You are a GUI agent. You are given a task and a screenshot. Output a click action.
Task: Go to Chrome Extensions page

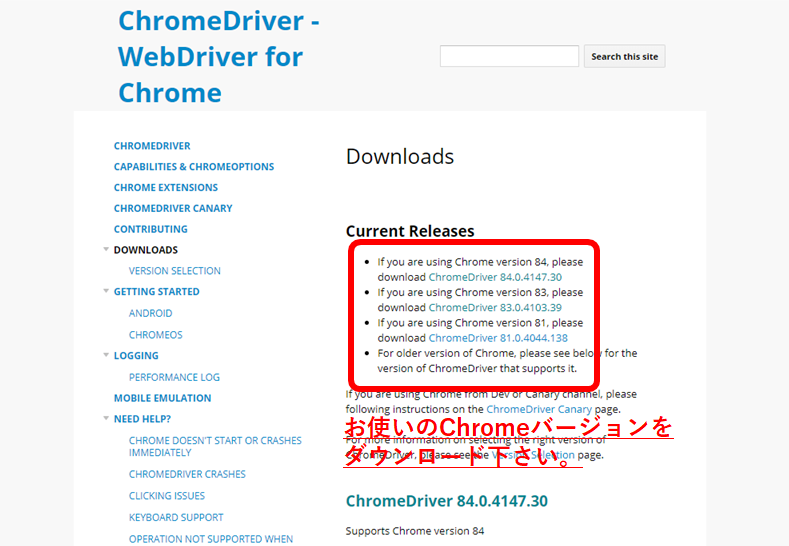166,188
